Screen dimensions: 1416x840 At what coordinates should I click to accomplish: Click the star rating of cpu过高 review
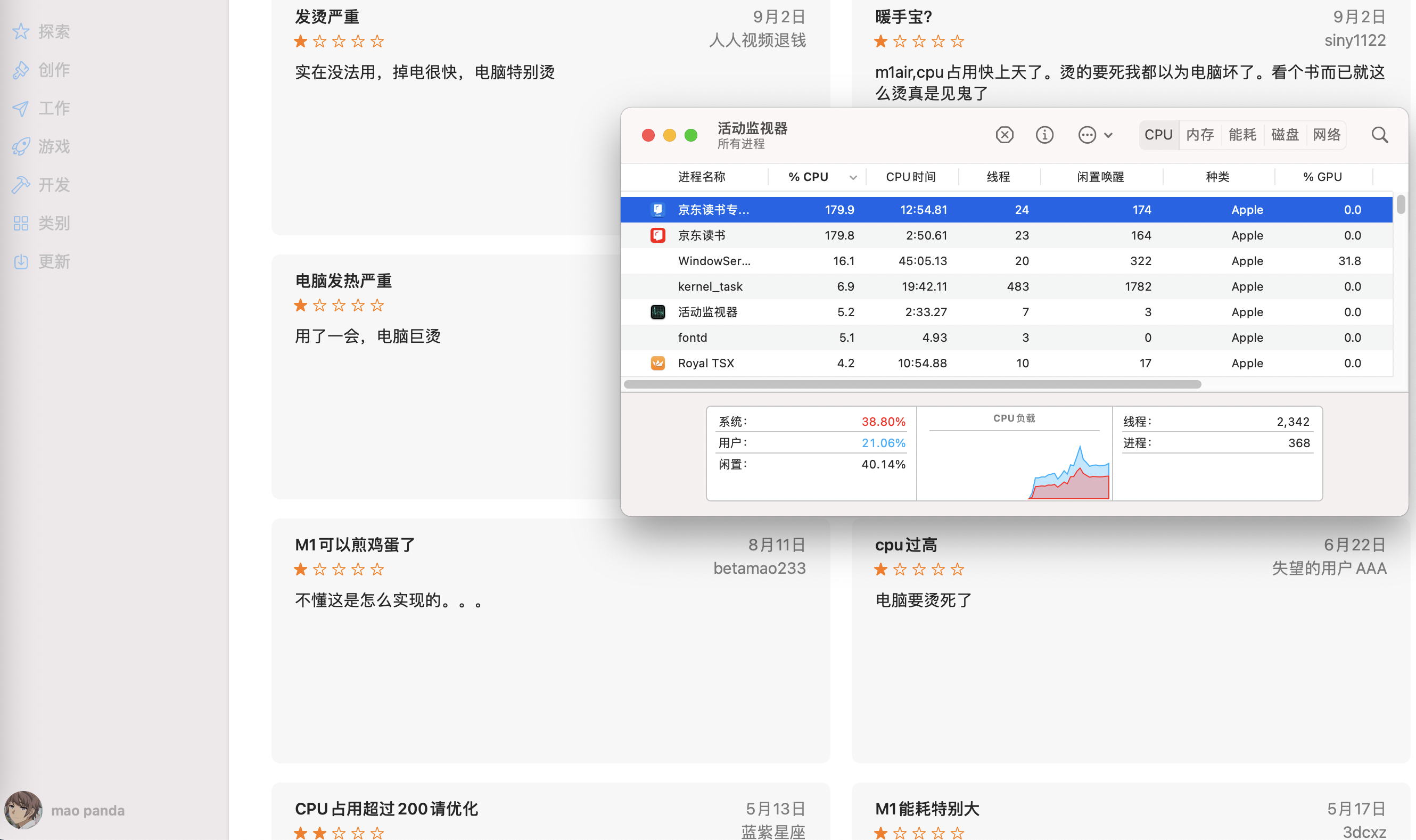[919, 570]
